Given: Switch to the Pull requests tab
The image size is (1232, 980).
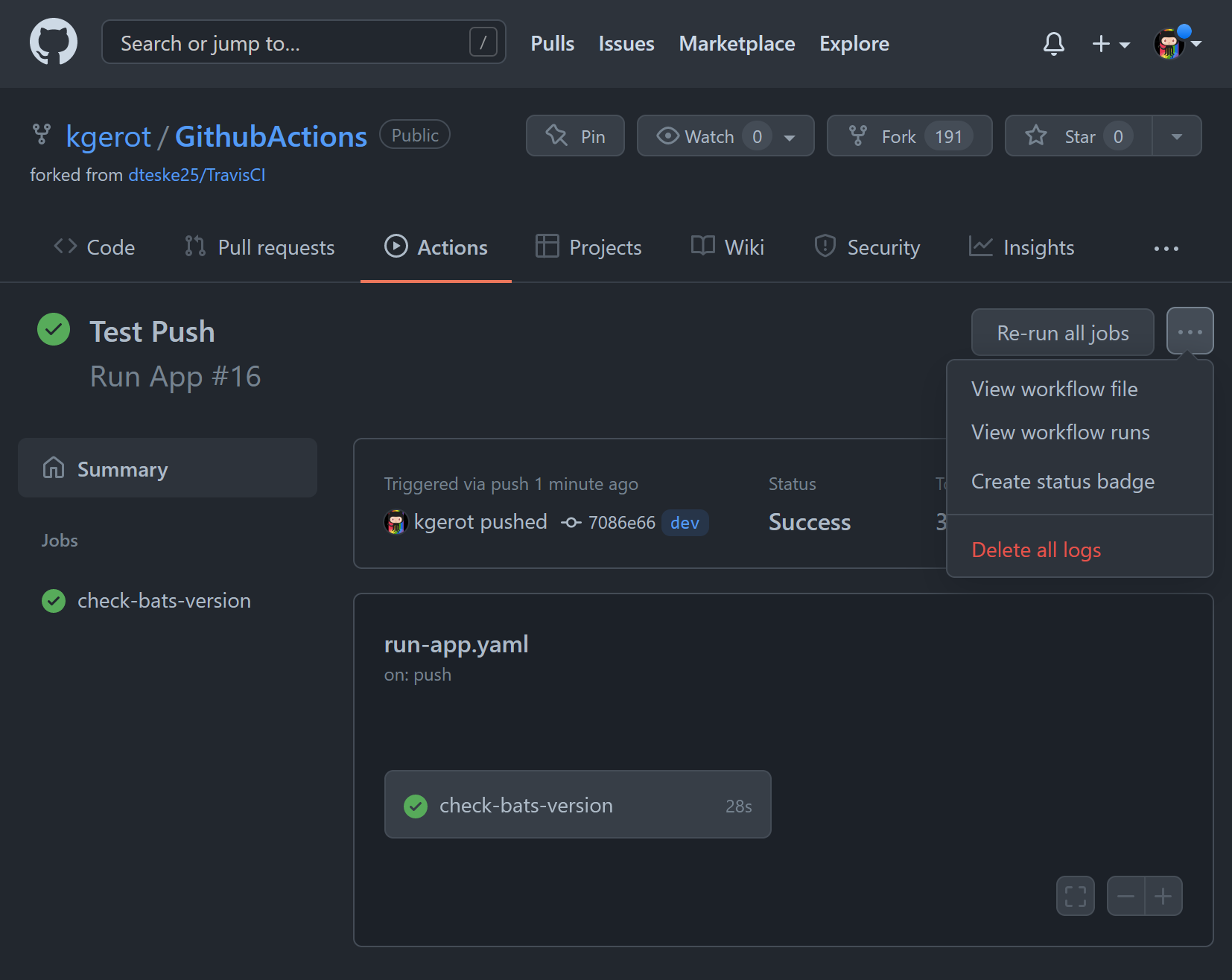Looking at the screenshot, I should click(259, 247).
